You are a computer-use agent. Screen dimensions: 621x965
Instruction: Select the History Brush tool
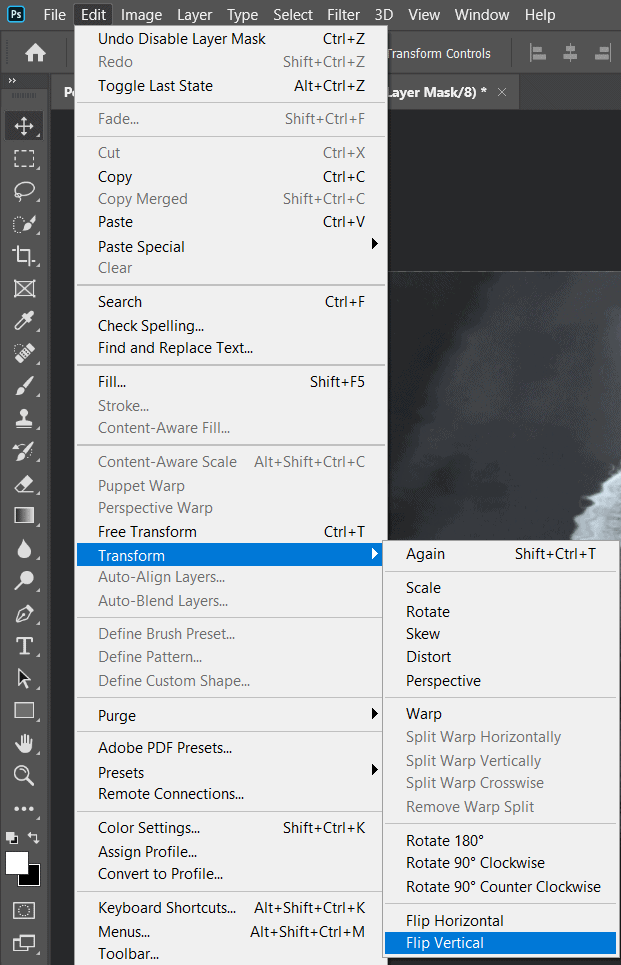(x=24, y=451)
